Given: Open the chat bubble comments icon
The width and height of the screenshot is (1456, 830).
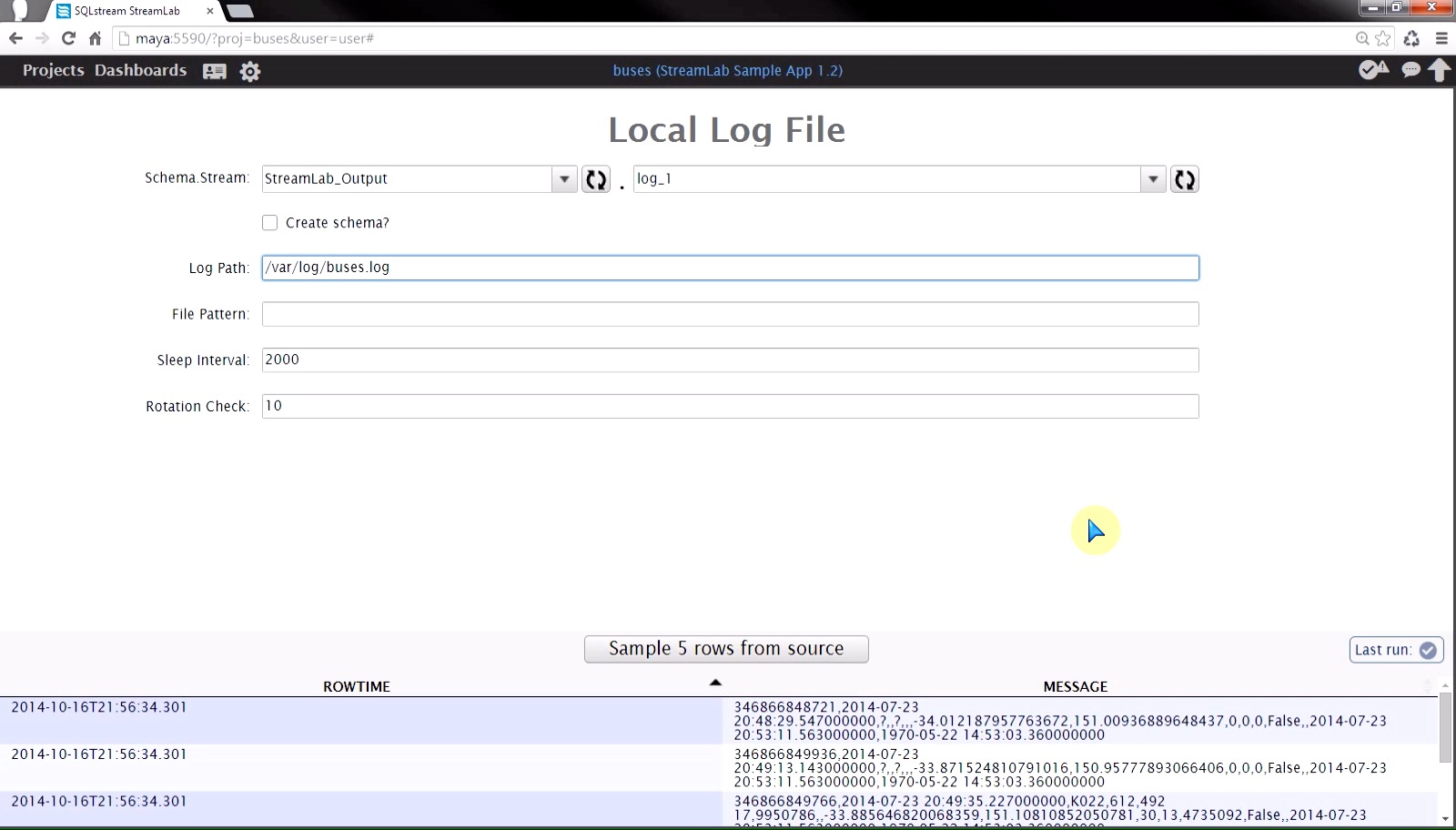Looking at the screenshot, I should 1410,70.
